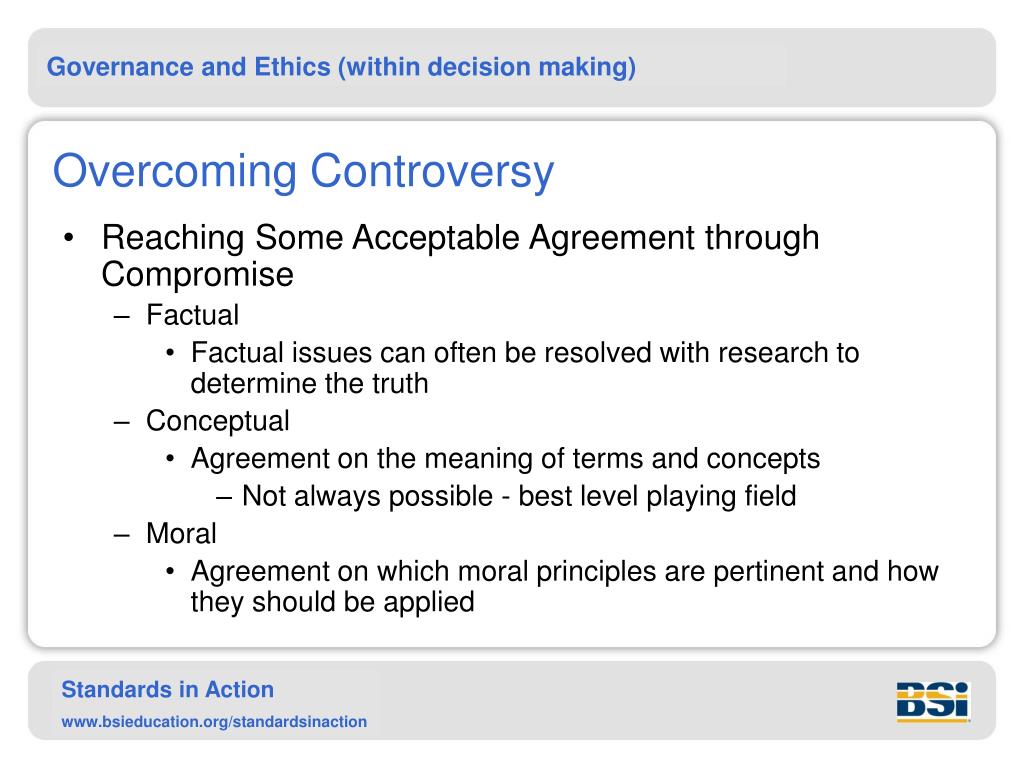Click the determine the truth text

(310, 383)
